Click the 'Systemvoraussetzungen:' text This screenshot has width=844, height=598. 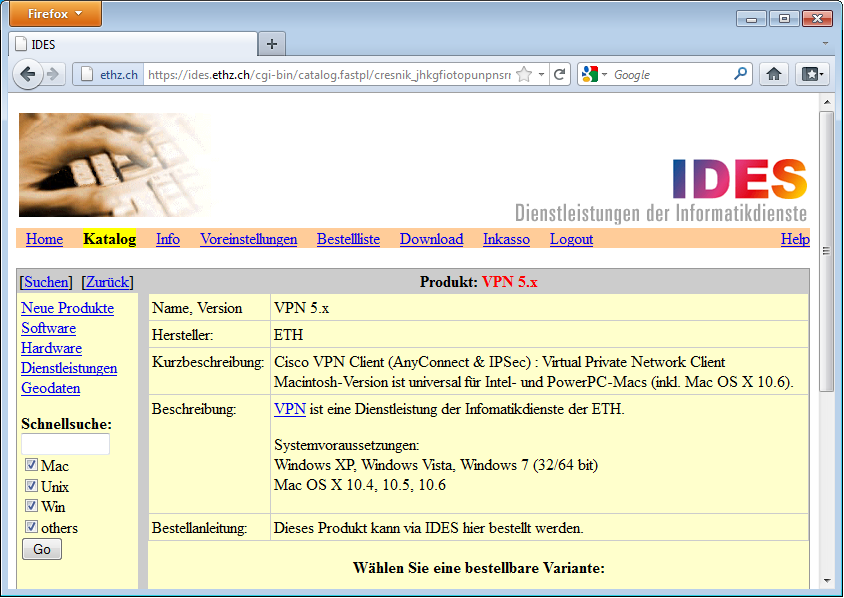pyautogui.click(x=347, y=445)
